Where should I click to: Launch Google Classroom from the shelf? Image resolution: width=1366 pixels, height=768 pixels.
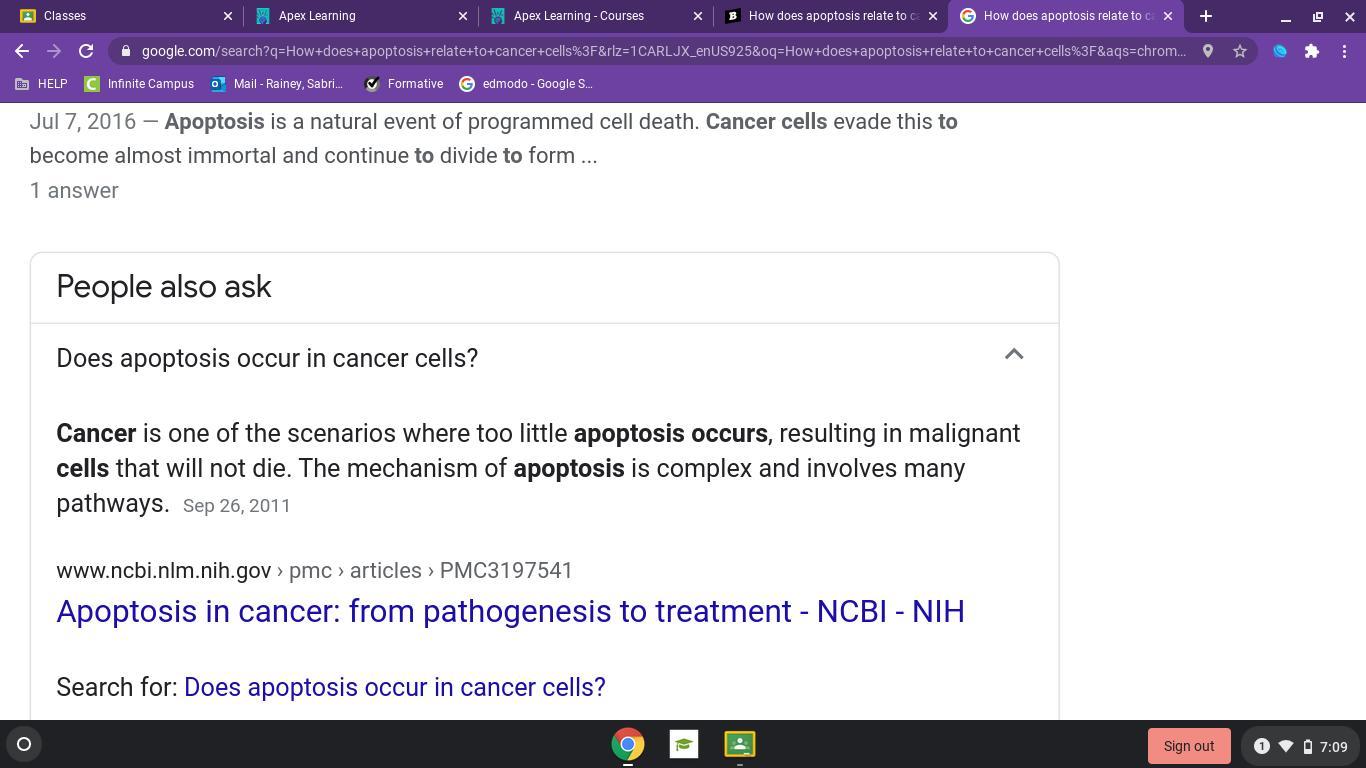pos(740,745)
